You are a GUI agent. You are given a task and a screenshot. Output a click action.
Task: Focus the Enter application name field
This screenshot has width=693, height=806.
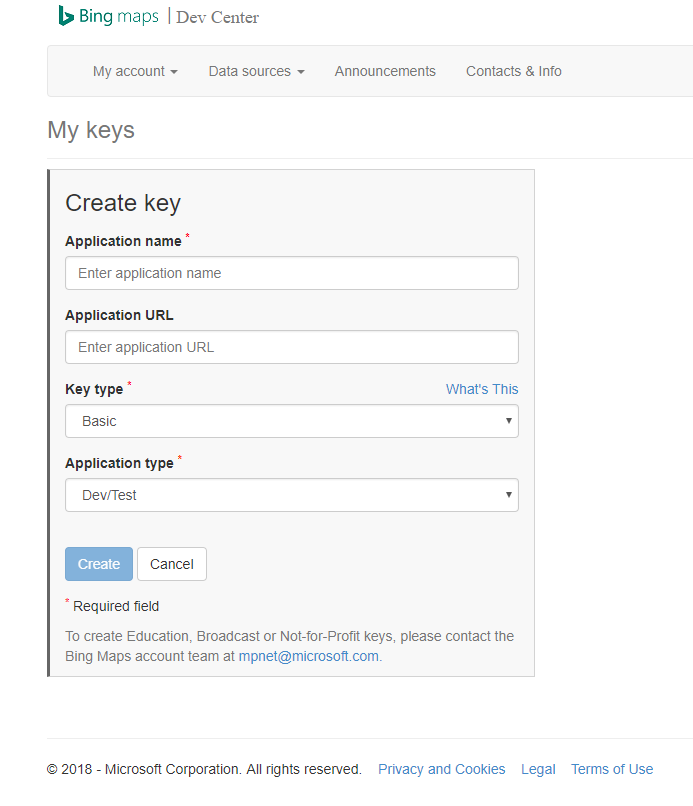pos(291,273)
